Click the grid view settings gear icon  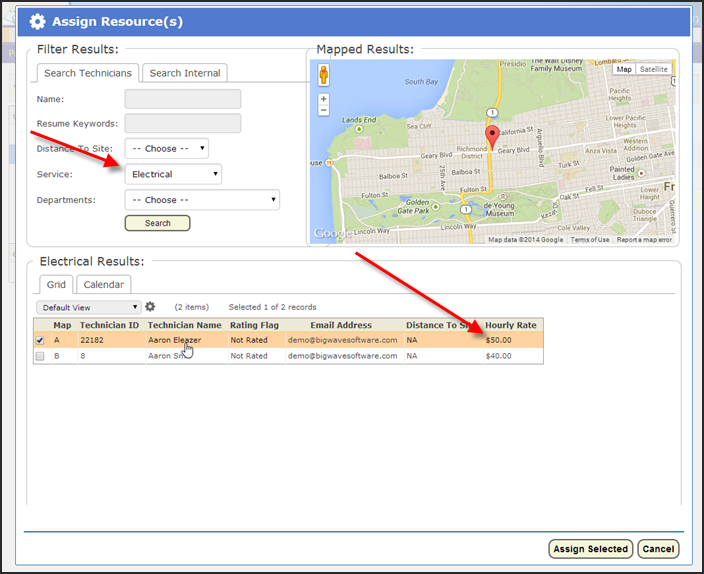[150, 307]
